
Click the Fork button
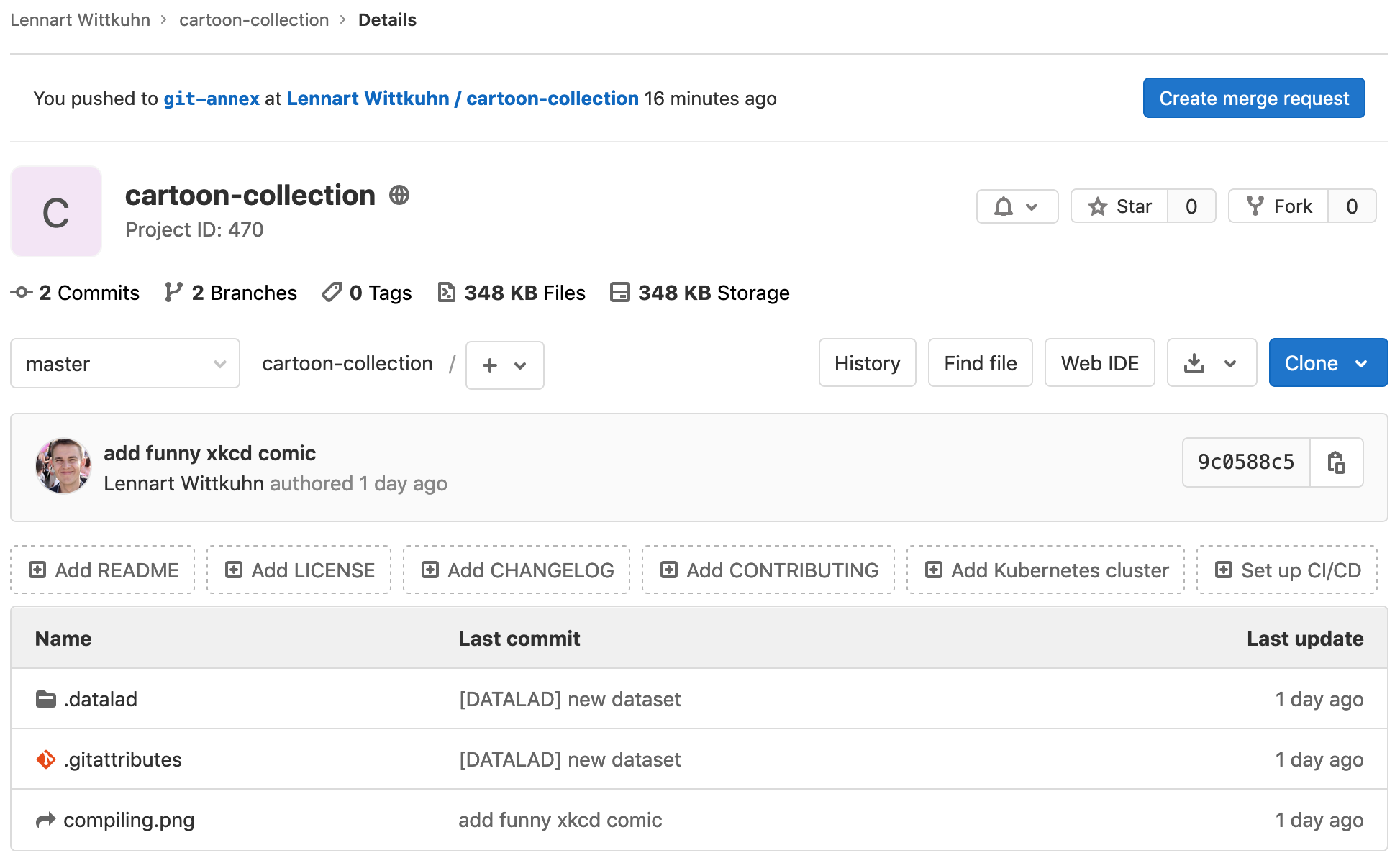(x=1278, y=206)
